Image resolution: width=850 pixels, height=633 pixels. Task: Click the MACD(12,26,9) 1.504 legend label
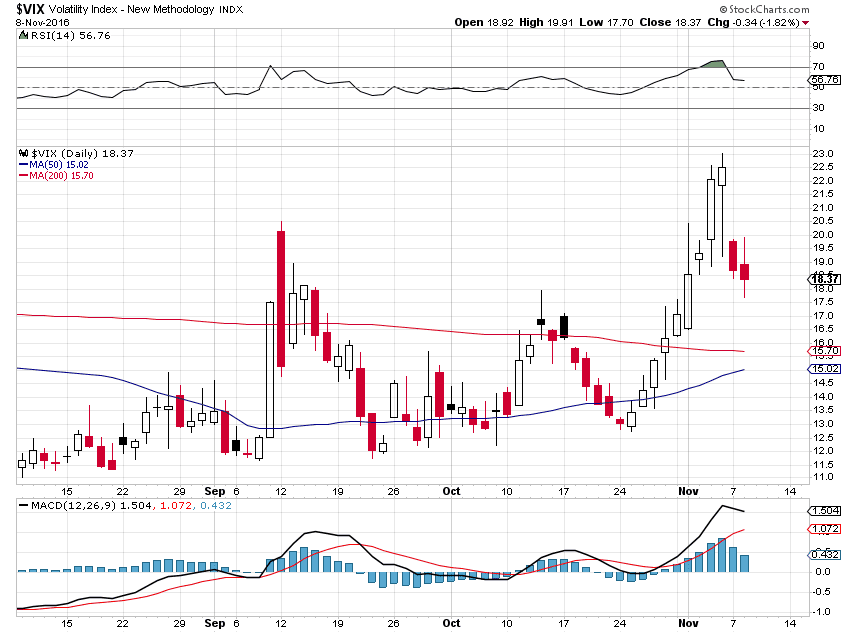point(91,506)
